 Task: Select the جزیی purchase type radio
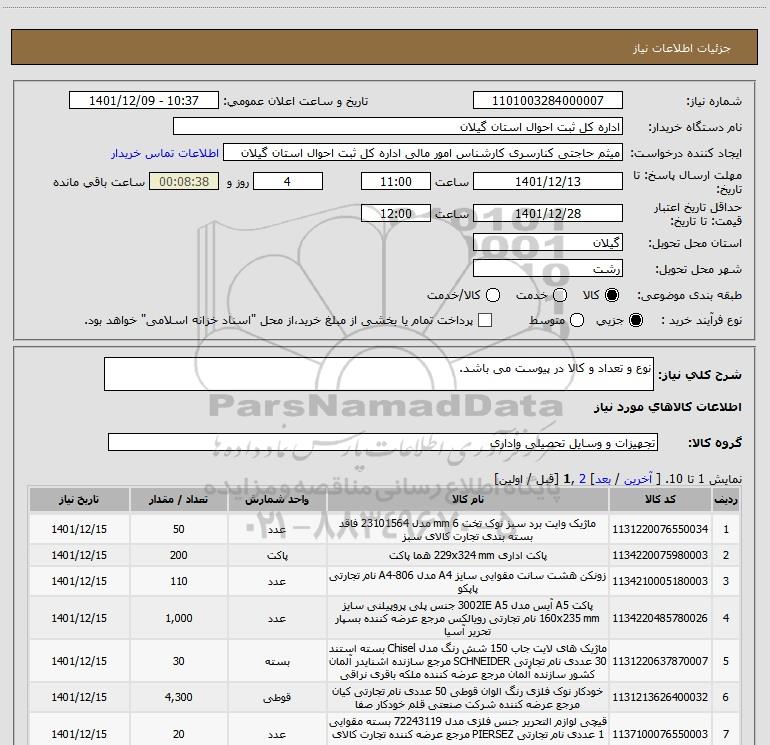pos(635,320)
